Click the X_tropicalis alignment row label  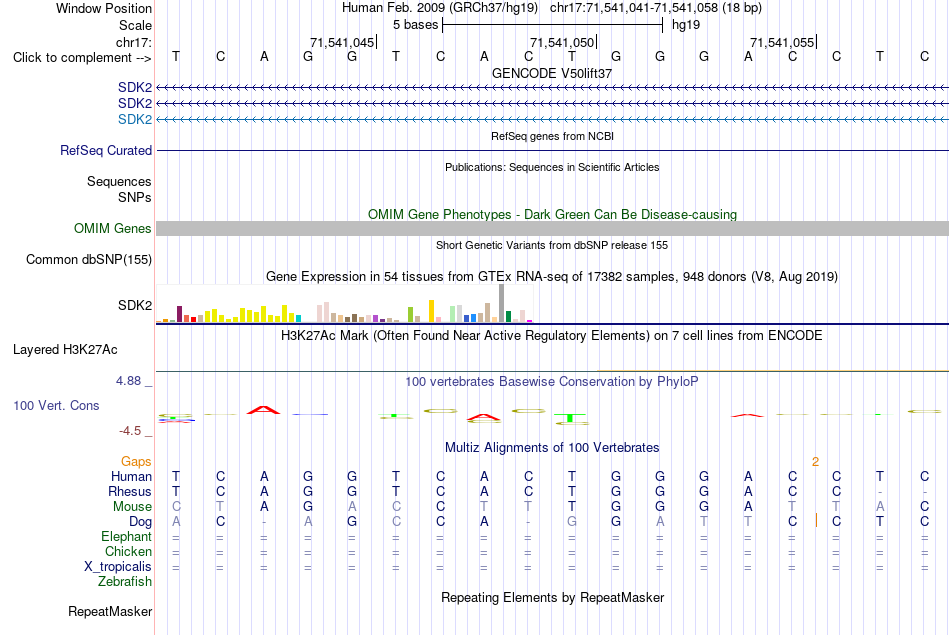click(x=118, y=567)
